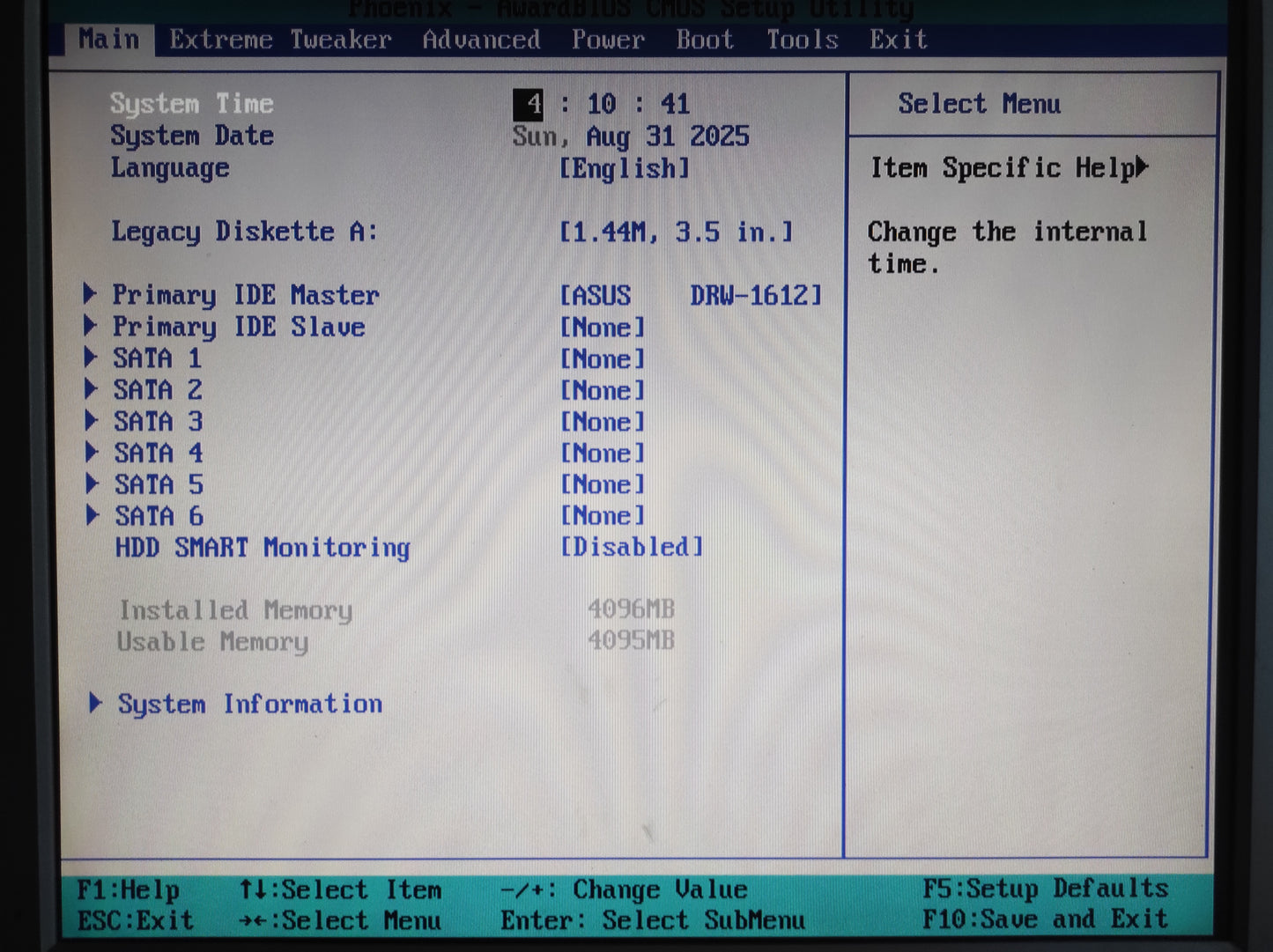Image resolution: width=1273 pixels, height=952 pixels.
Task: Click the ASUS DRW-1612 drive entry
Action: 691,295
